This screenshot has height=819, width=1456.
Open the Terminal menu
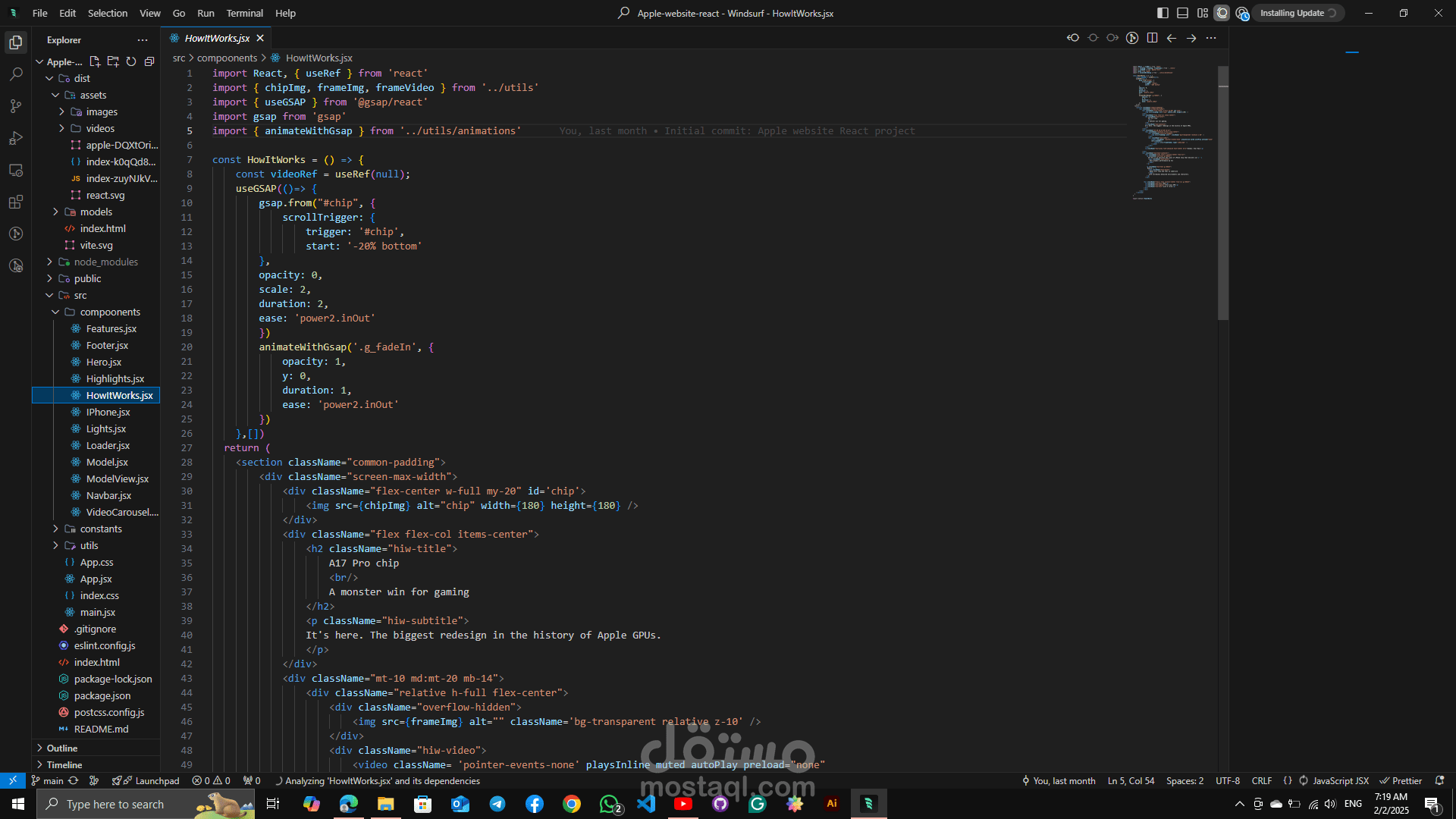tap(244, 13)
